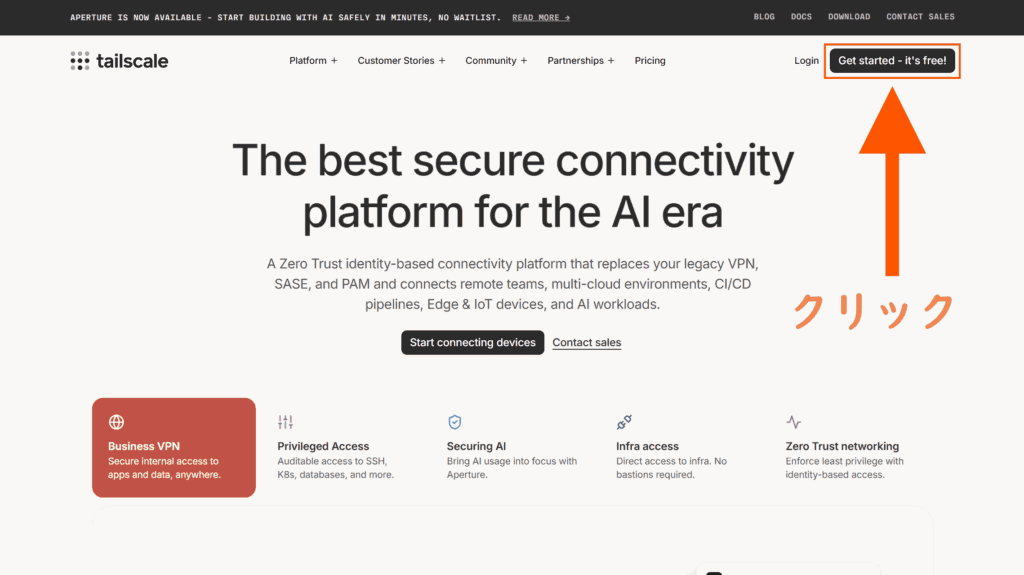1024x575 pixels.
Task: Click Login in the header
Action: click(x=806, y=61)
